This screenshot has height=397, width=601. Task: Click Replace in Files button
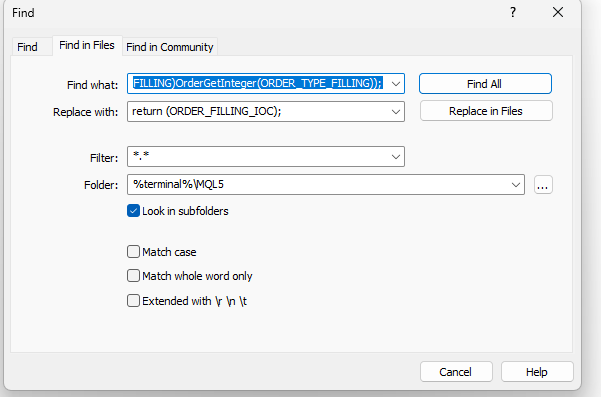[x=486, y=111]
